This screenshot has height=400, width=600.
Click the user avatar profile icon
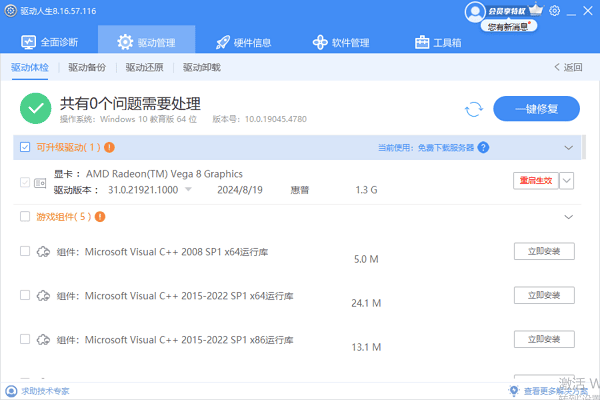click(474, 11)
